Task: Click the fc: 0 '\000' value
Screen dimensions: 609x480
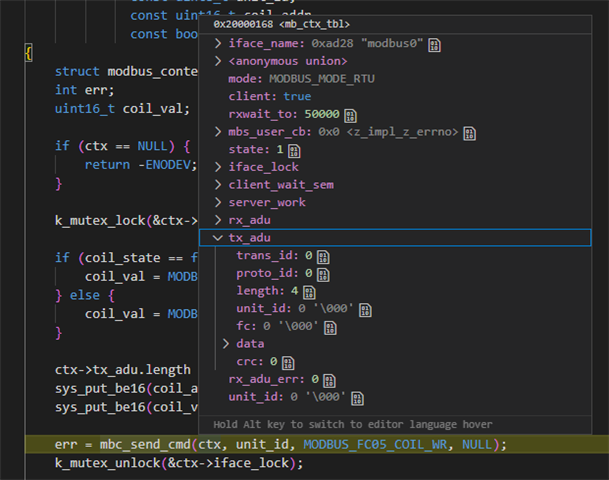Action: point(291,326)
